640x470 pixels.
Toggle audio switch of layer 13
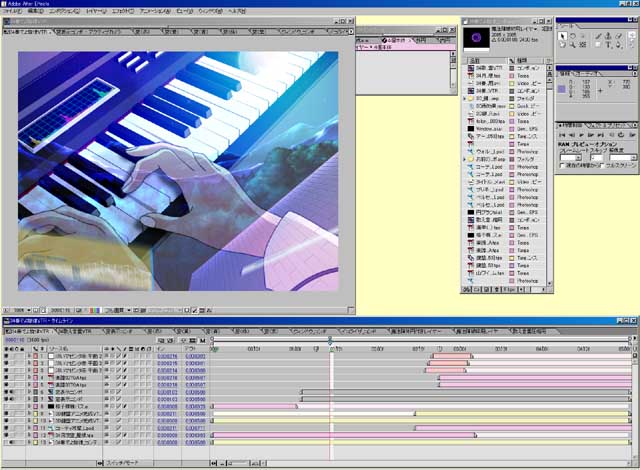[x=12, y=442]
